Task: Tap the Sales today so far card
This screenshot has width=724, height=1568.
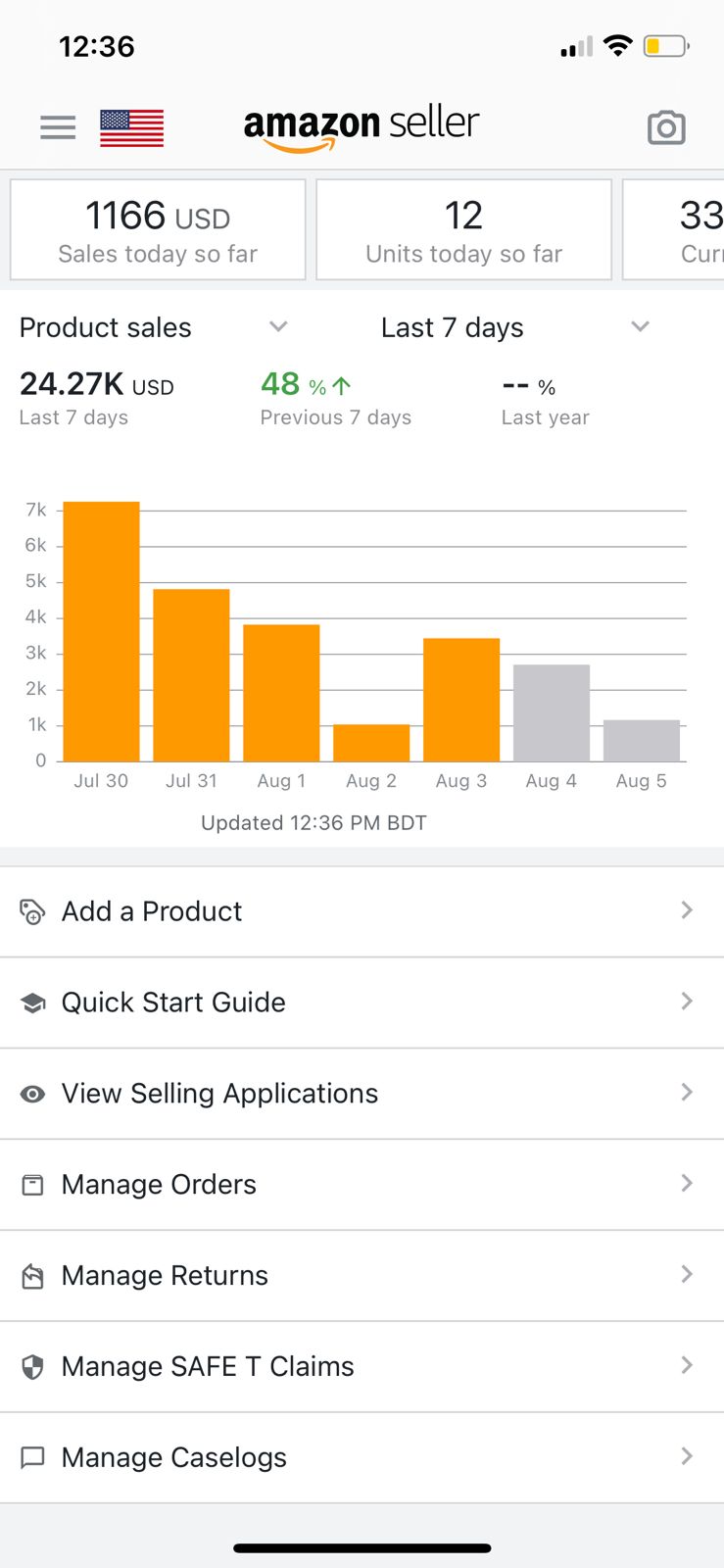Action: (158, 230)
